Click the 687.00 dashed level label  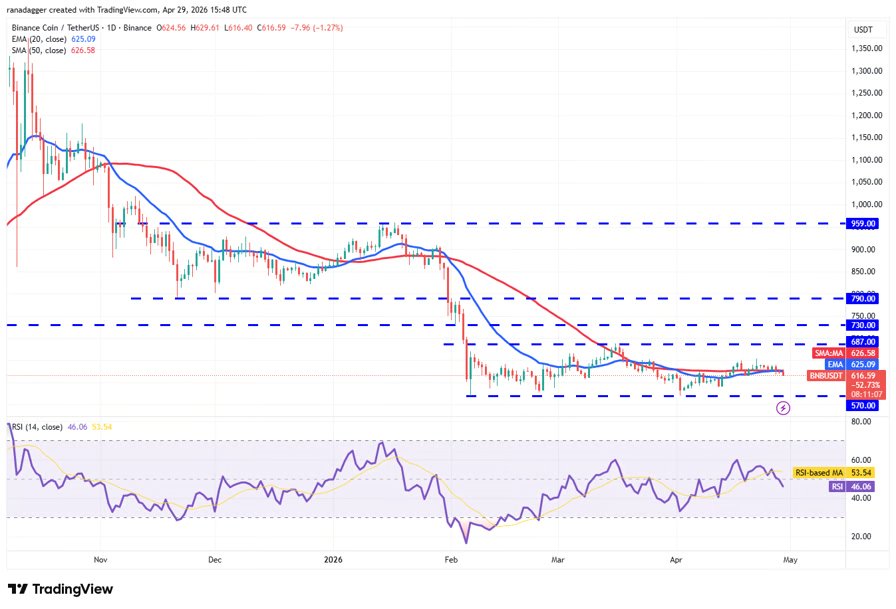click(863, 342)
